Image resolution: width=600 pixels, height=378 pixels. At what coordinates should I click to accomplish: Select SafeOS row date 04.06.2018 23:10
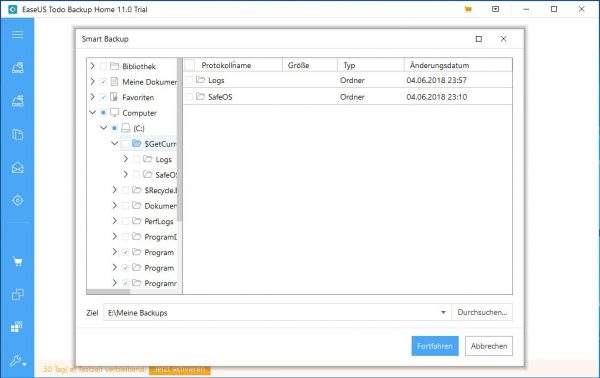point(437,97)
